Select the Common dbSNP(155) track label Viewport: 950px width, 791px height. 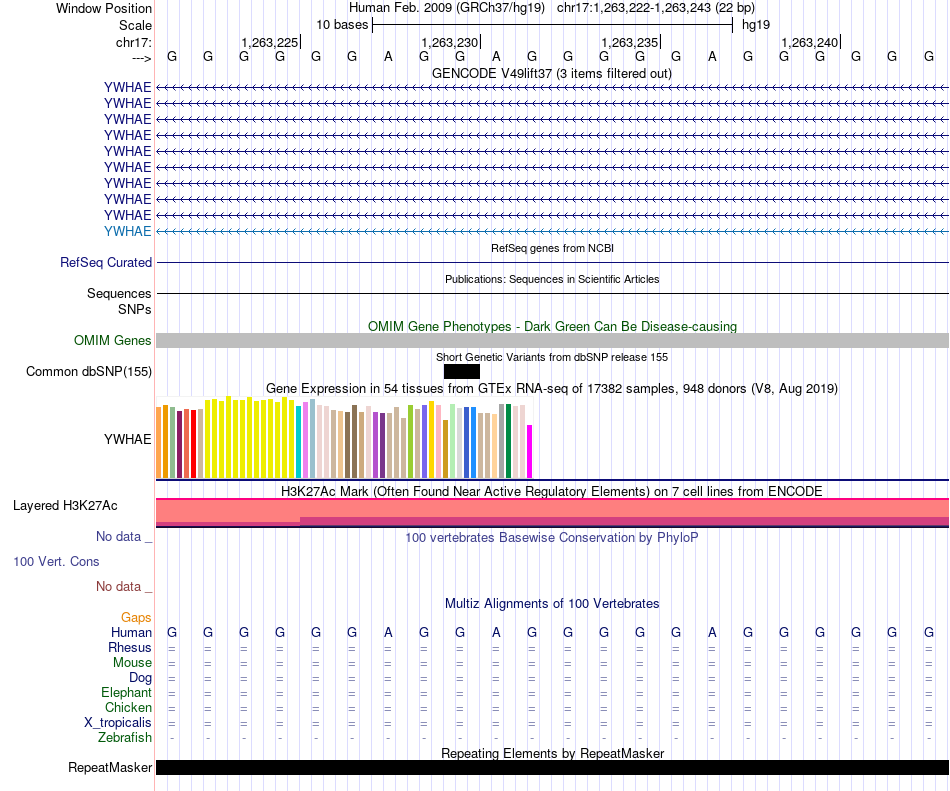coord(89,372)
